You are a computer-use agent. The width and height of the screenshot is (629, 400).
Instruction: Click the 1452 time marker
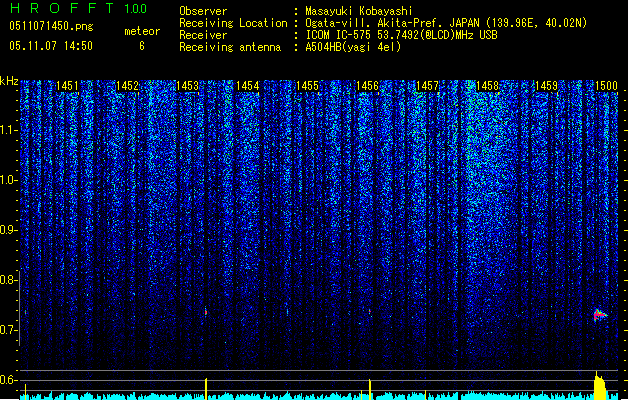tap(127, 85)
